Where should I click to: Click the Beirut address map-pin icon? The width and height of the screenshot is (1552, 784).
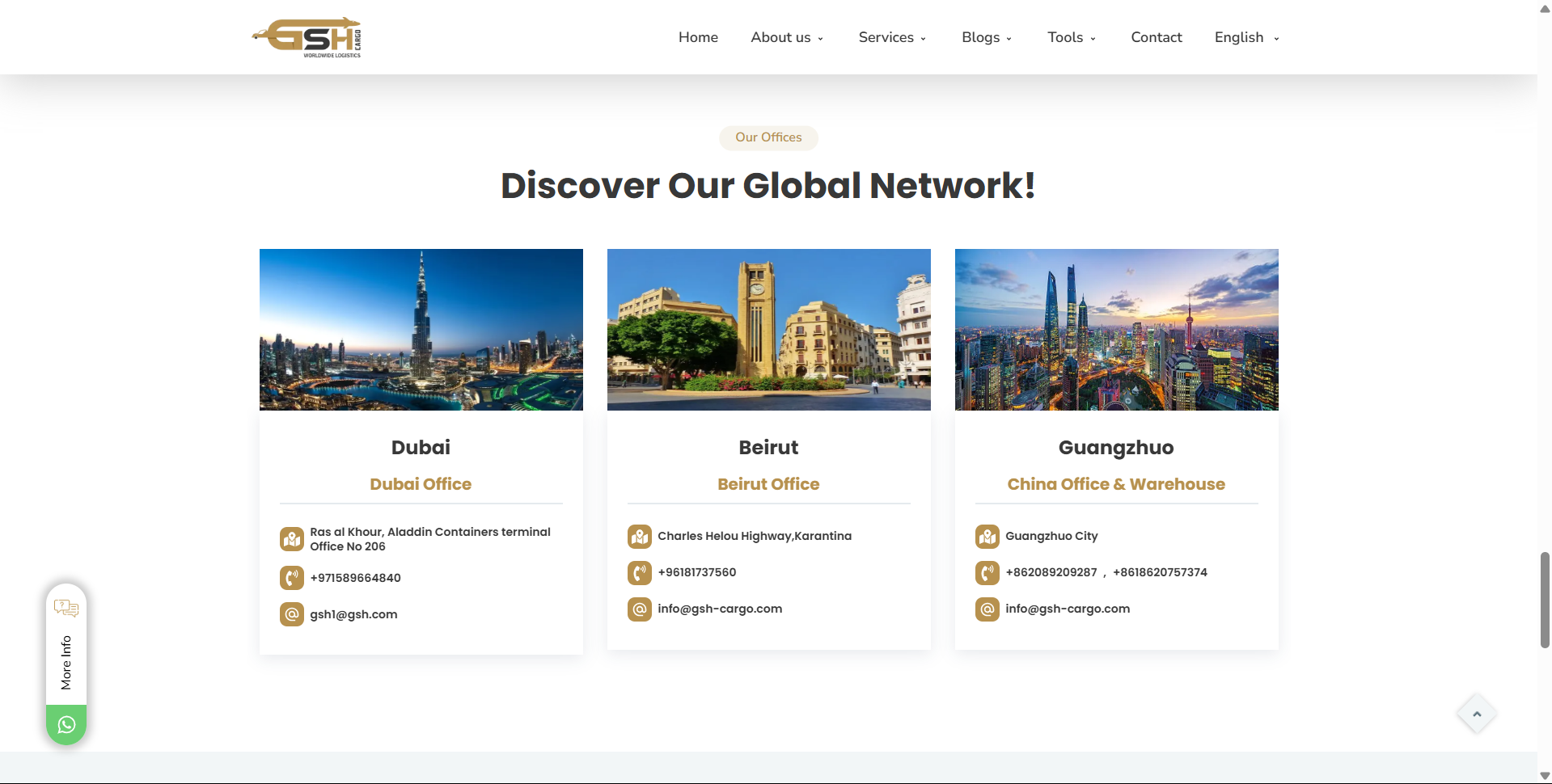(x=640, y=537)
